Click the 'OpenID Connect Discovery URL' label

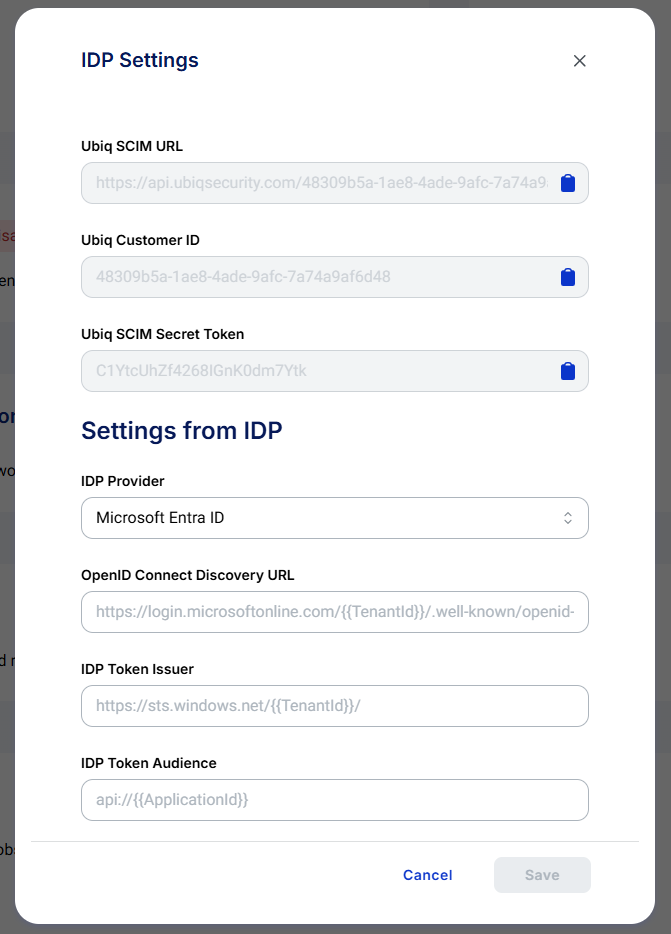(x=188, y=575)
